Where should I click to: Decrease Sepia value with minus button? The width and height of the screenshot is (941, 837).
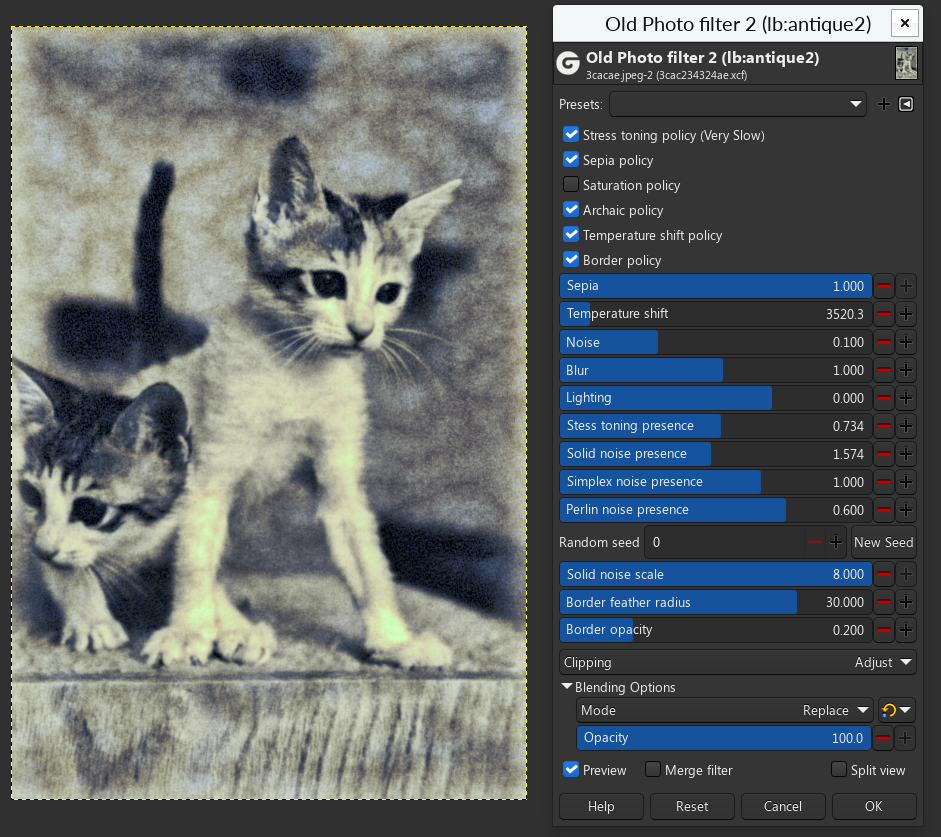884,286
